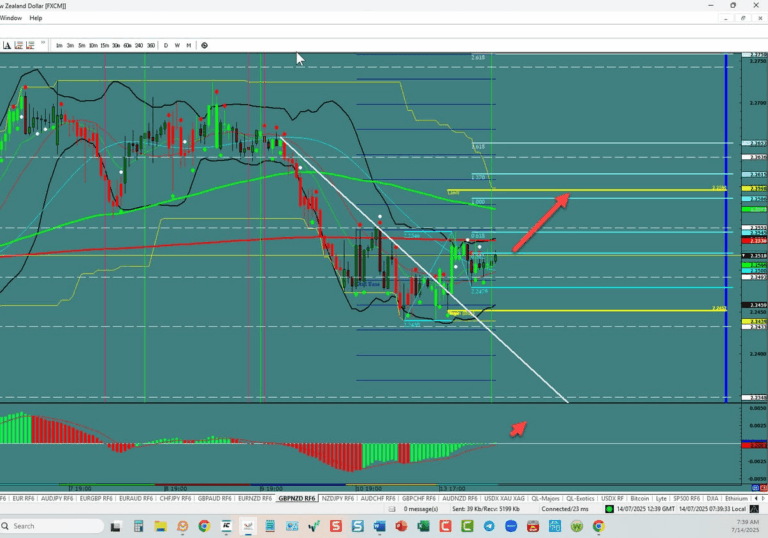Click the circular icon after the M button
The height and width of the screenshot is (538, 768).
[x=205, y=46]
